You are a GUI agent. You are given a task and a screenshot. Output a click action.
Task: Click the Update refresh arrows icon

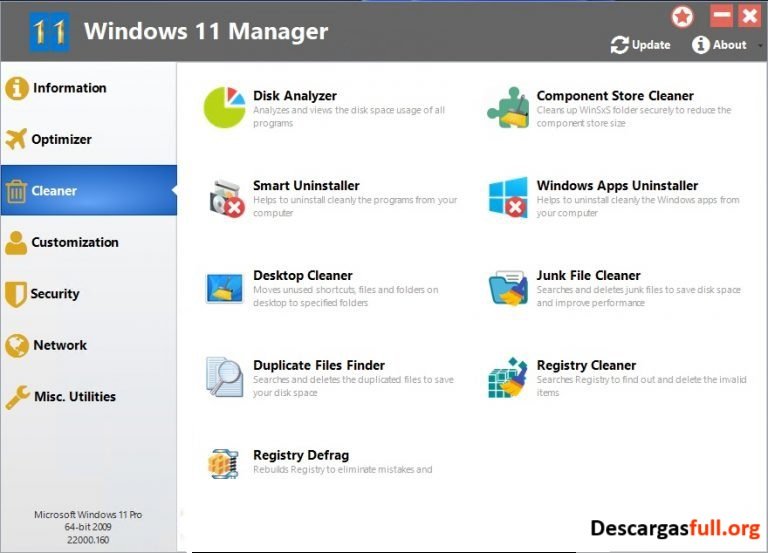pos(620,45)
